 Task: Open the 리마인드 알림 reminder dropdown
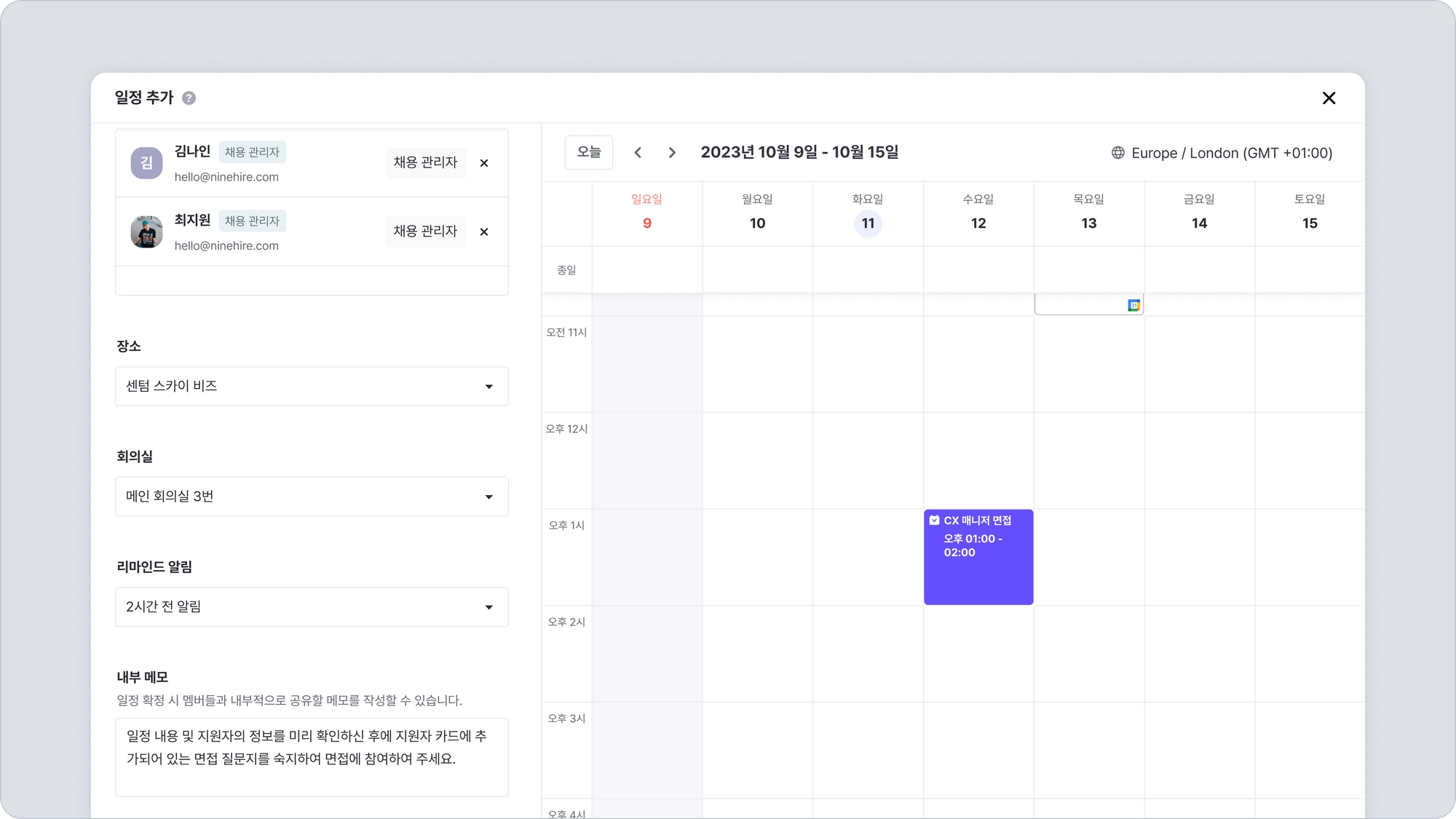312,607
